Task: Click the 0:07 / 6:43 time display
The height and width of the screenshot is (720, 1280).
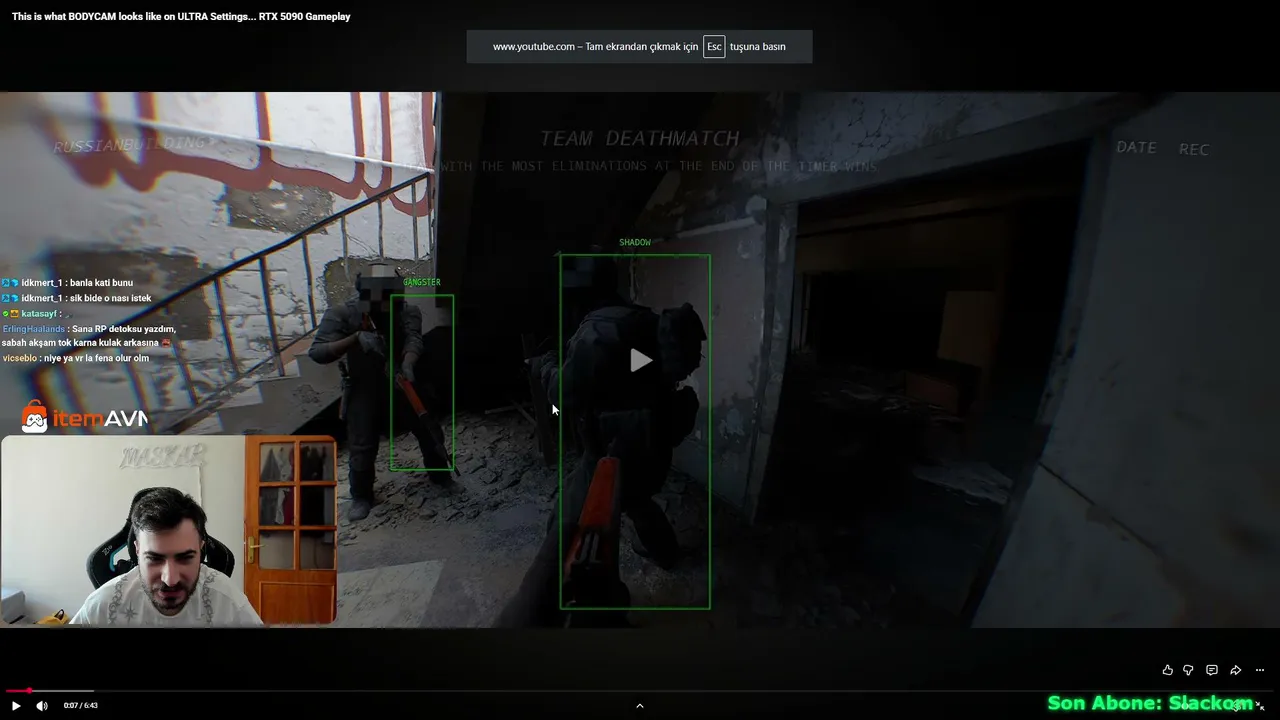Action: point(81,706)
